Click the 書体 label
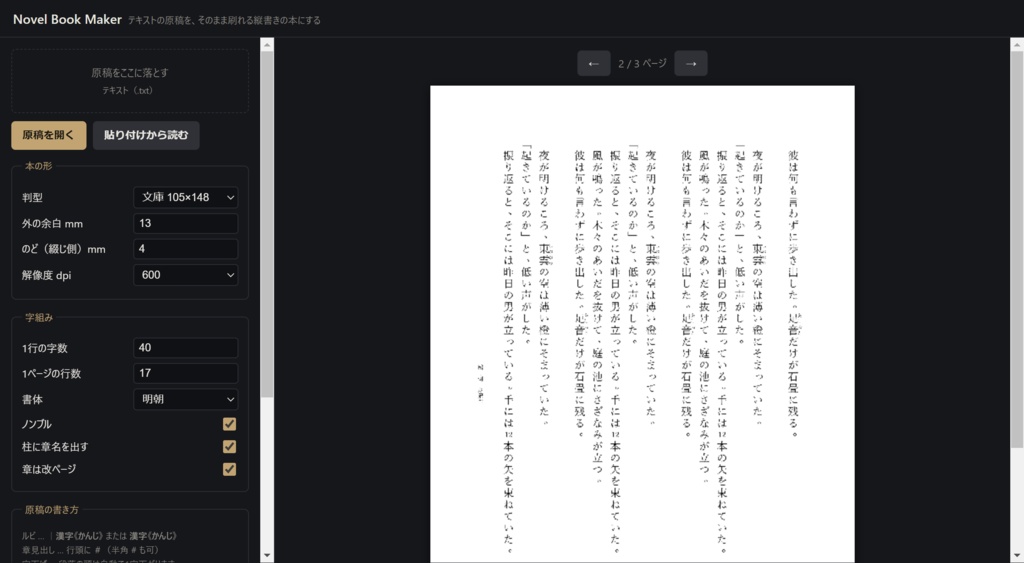This screenshot has width=1024, height=563. pyautogui.click(x=32, y=399)
